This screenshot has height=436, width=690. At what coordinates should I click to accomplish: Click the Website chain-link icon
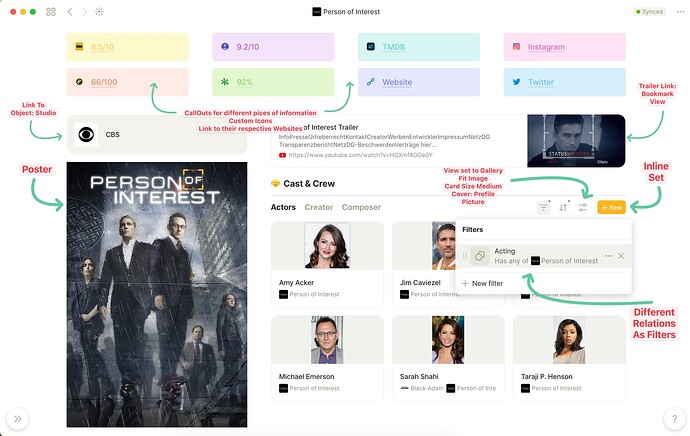(371, 82)
